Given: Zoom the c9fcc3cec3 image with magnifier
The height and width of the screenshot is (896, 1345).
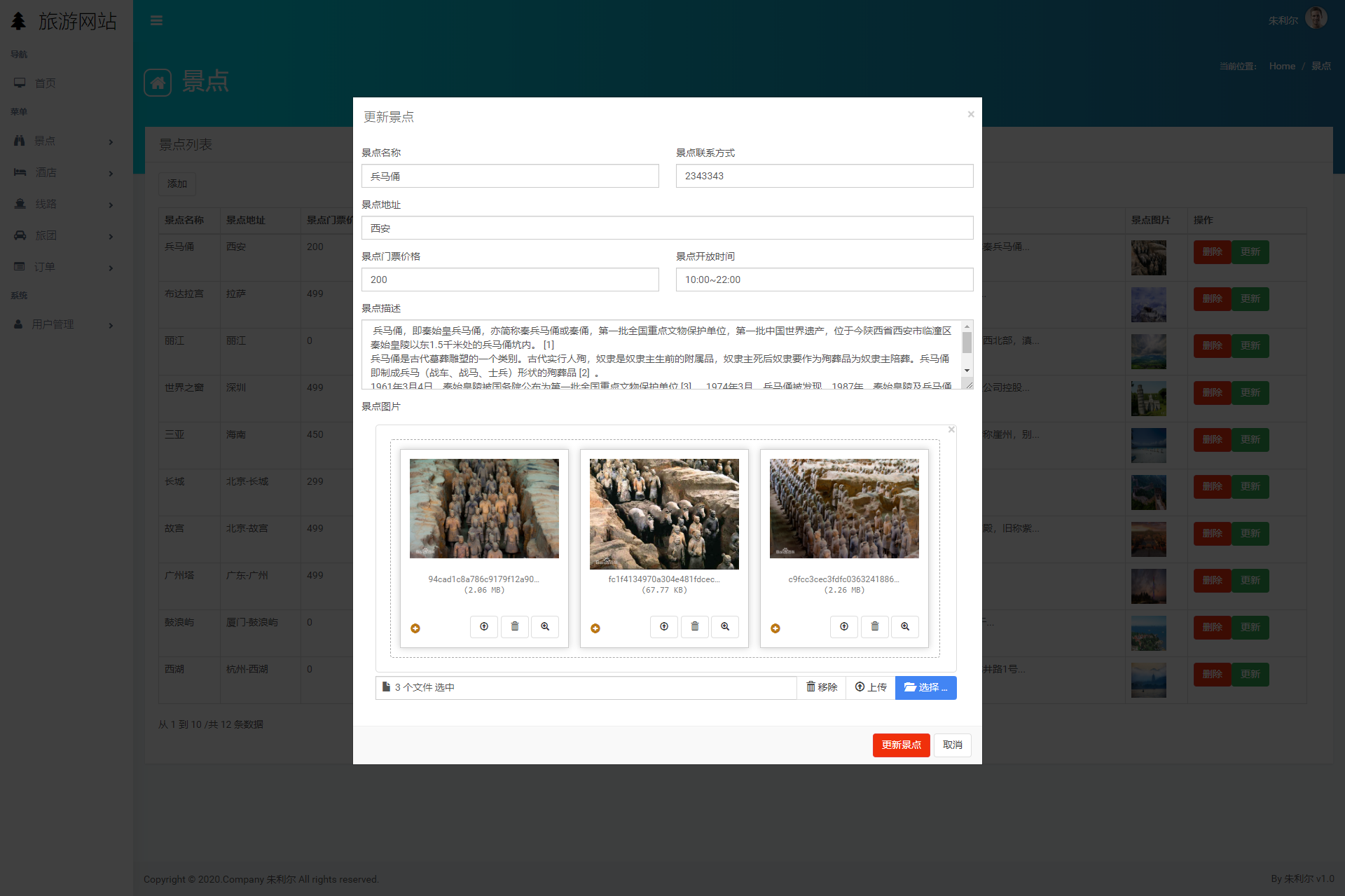Looking at the screenshot, I should click(905, 627).
